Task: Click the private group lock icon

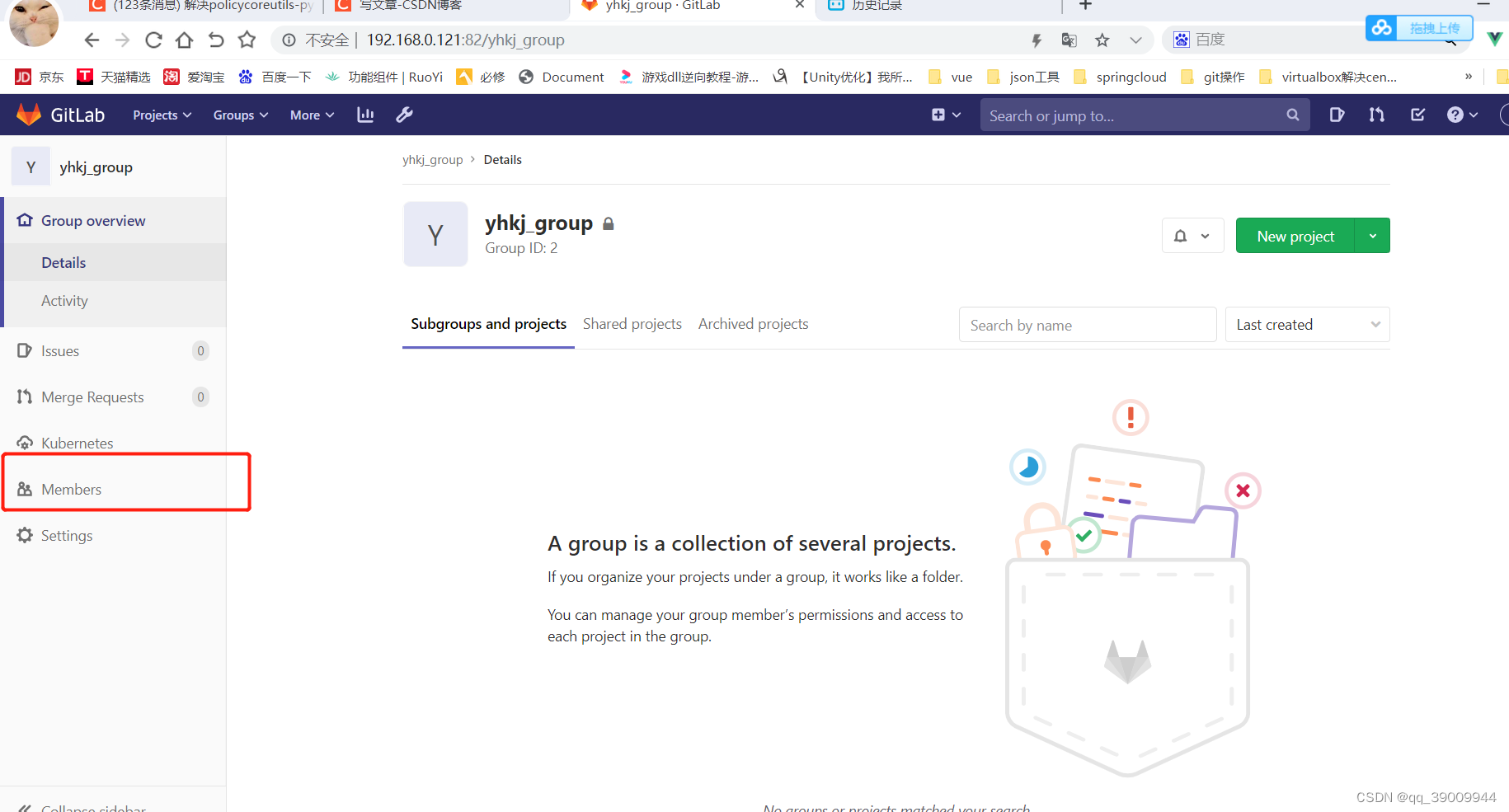Action: click(609, 223)
